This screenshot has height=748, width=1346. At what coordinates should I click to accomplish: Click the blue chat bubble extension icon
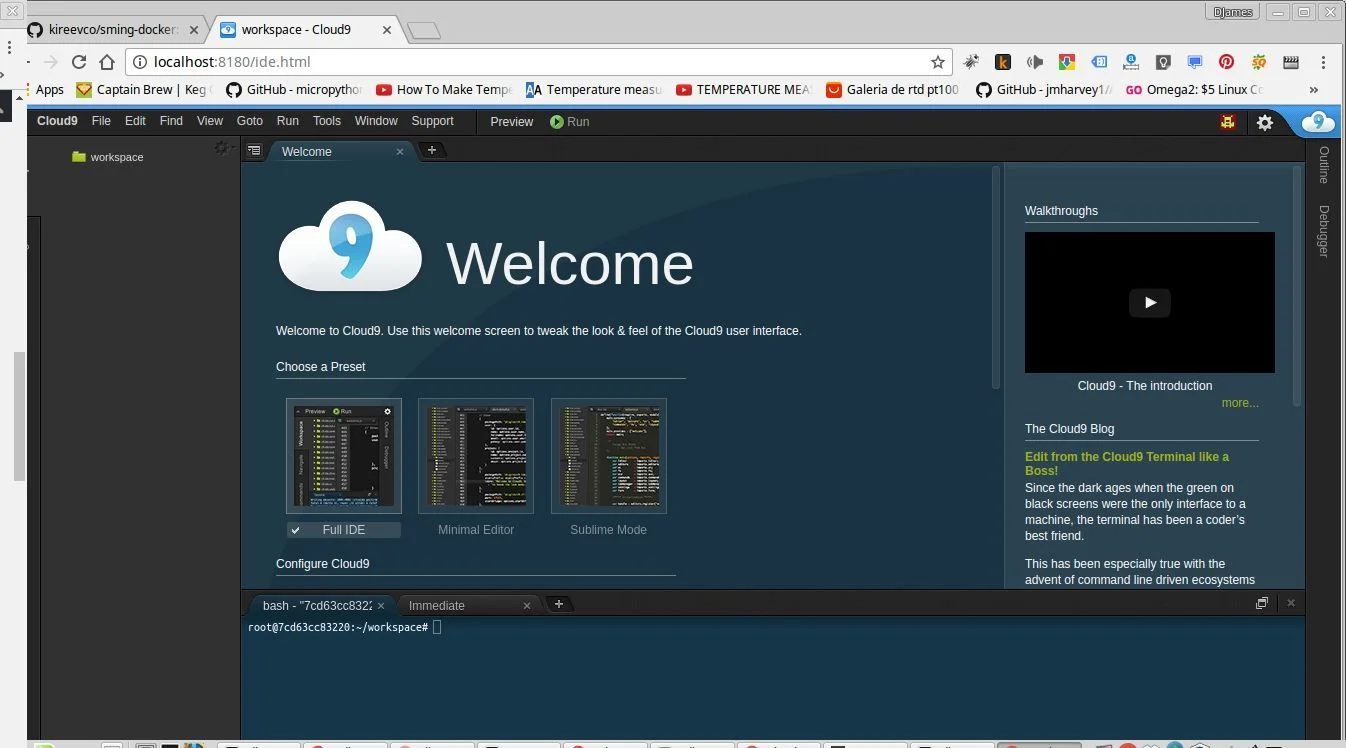[x=1195, y=62]
